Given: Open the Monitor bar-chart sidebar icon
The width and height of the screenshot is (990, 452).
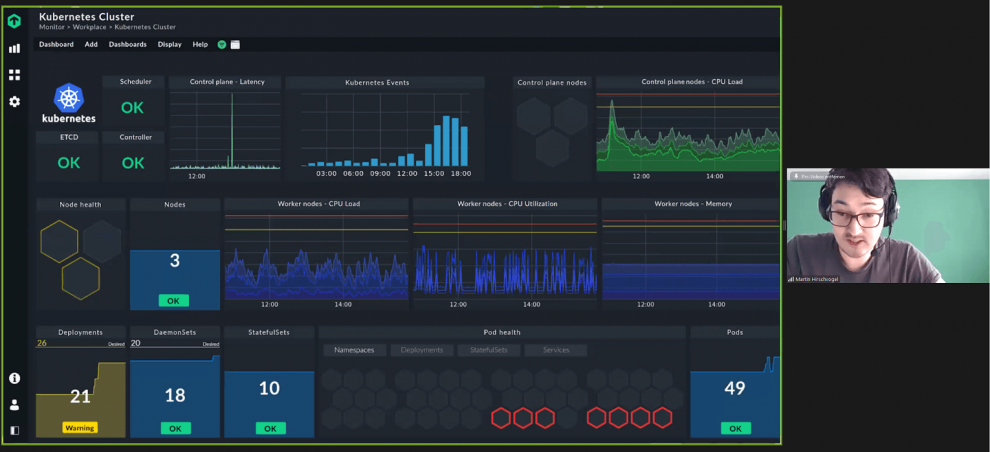Looking at the screenshot, I should (x=14, y=49).
